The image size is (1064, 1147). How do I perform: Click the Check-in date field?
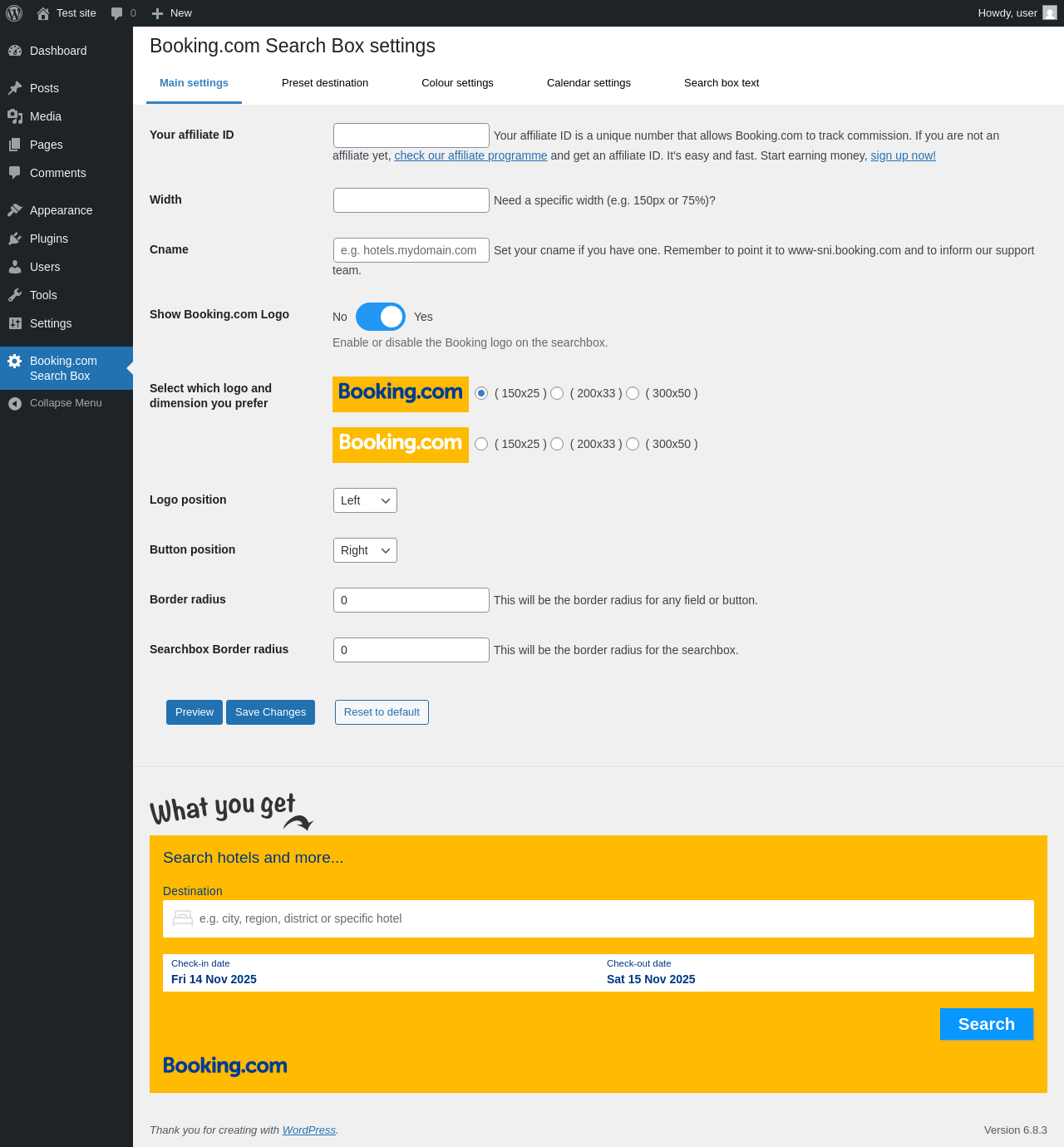pyautogui.click(x=381, y=972)
